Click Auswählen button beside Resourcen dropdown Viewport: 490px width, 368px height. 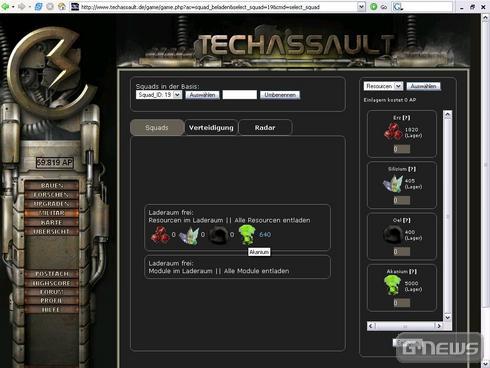[x=423, y=86]
